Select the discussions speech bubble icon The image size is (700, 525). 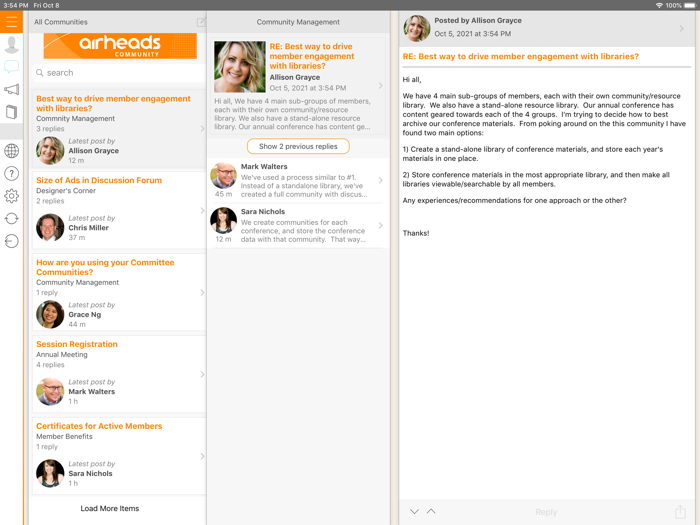(11, 67)
